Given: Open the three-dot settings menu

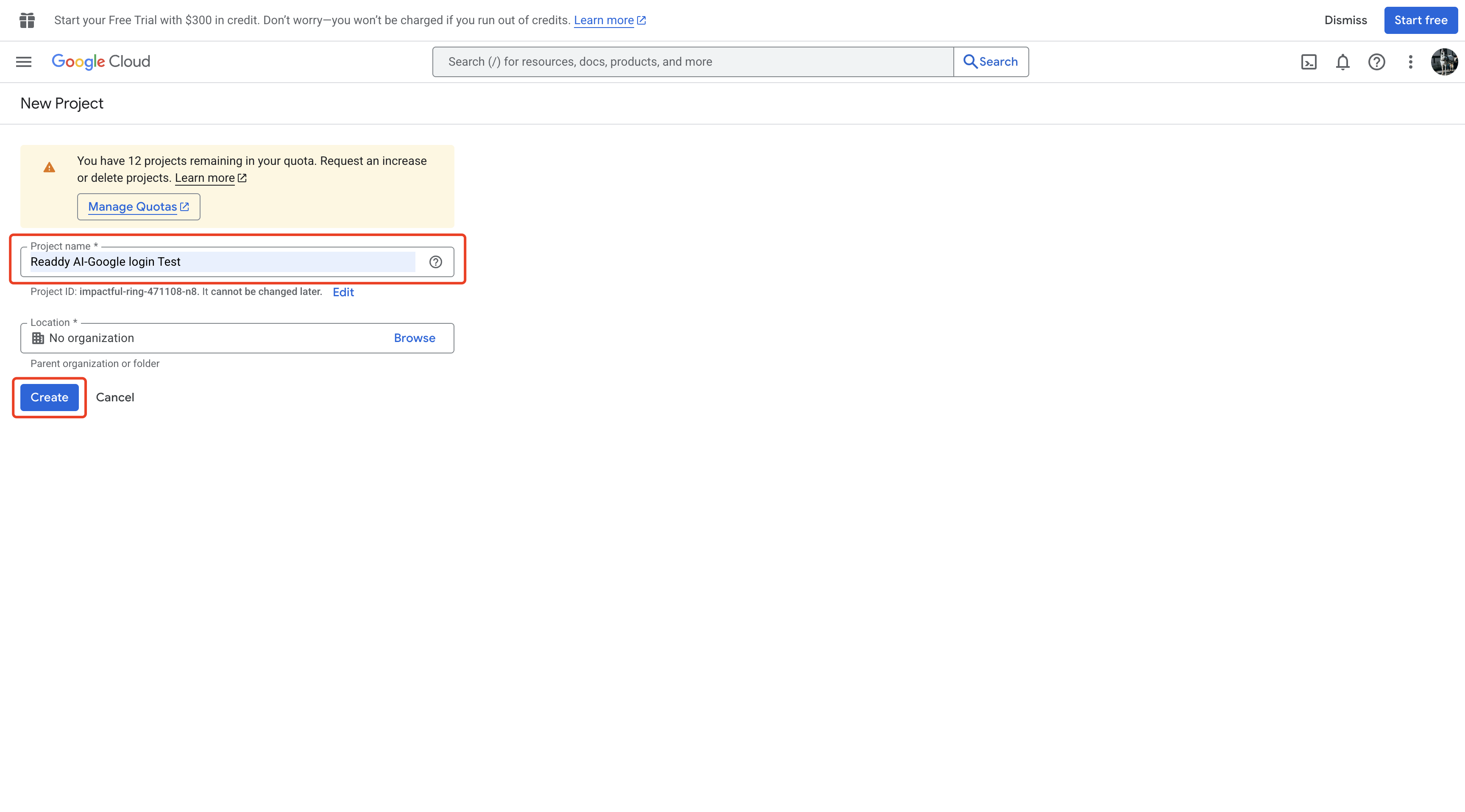Looking at the screenshot, I should [x=1410, y=61].
